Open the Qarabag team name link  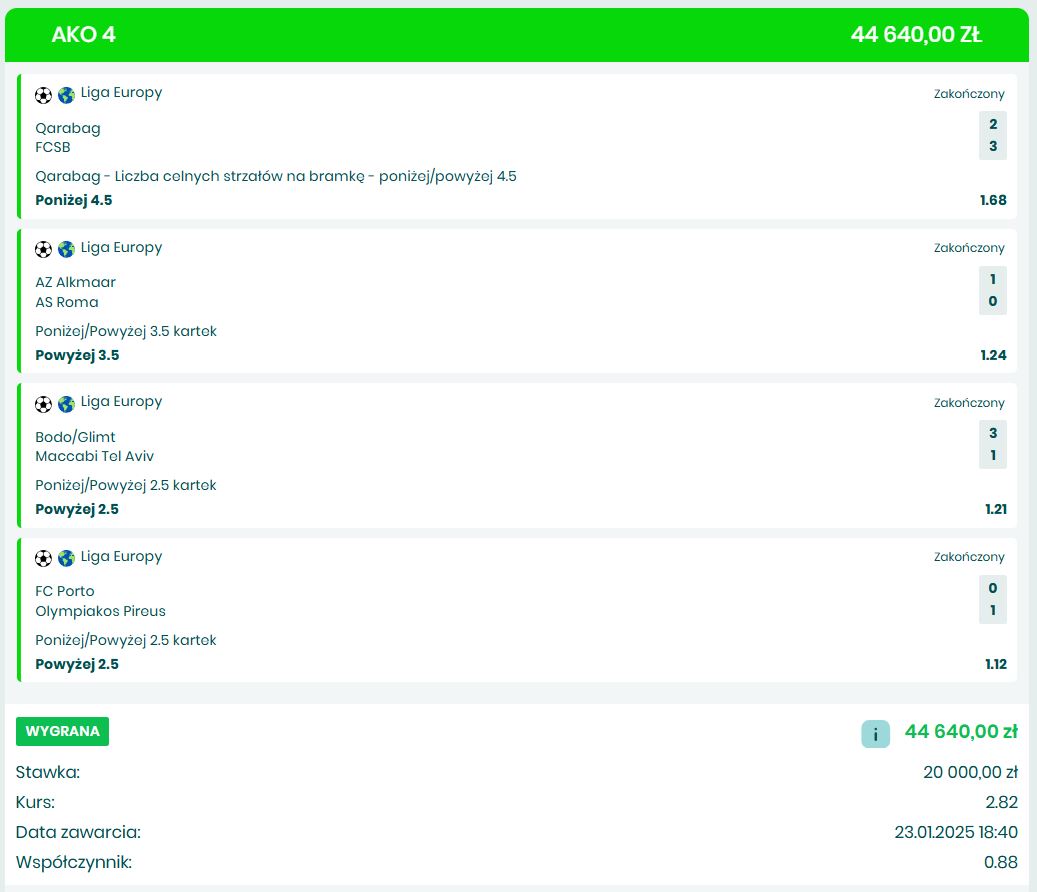click(68, 128)
